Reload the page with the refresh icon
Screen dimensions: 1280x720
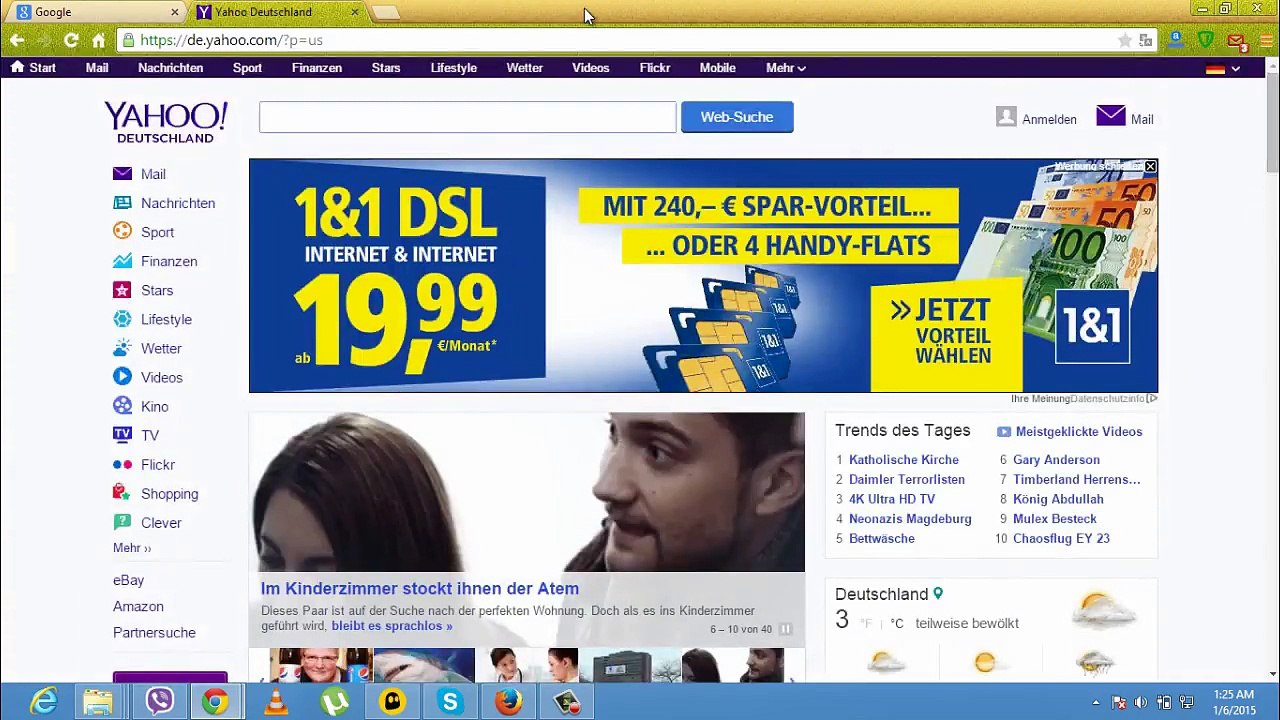pyautogui.click(x=70, y=40)
